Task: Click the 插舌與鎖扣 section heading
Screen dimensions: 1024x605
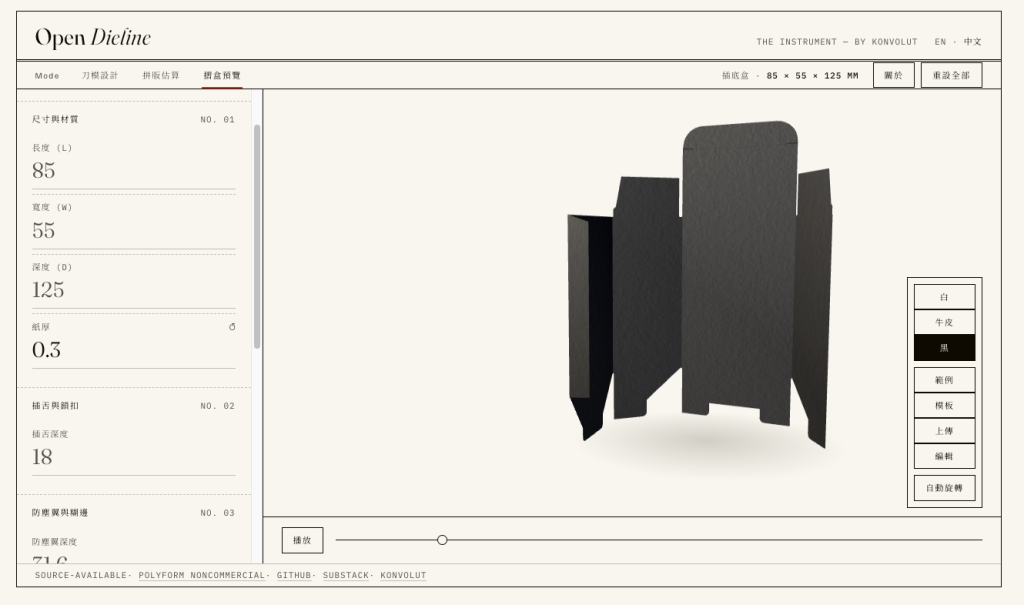Action: pyautogui.click(x=55, y=406)
